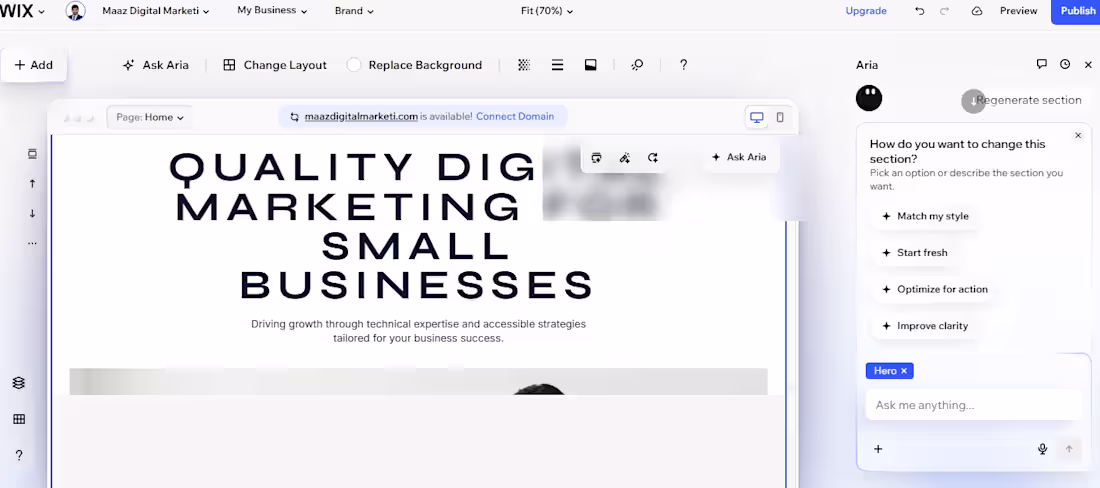The width and height of the screenshot is (1100, 488).
Task: Click the Upgrade link
Action: [x=866, y=11]
